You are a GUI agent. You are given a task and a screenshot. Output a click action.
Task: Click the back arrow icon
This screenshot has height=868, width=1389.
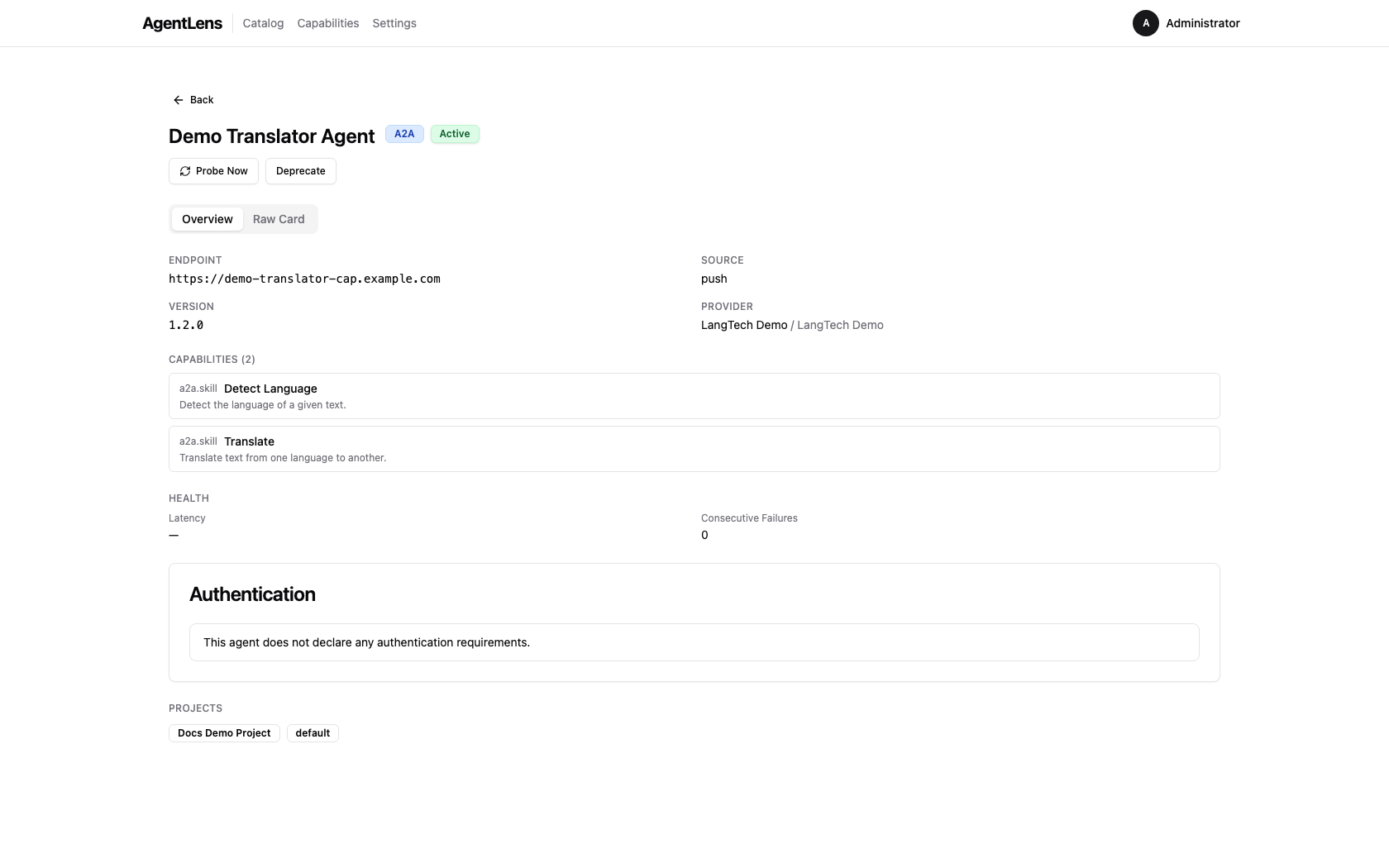click(178, 99)
